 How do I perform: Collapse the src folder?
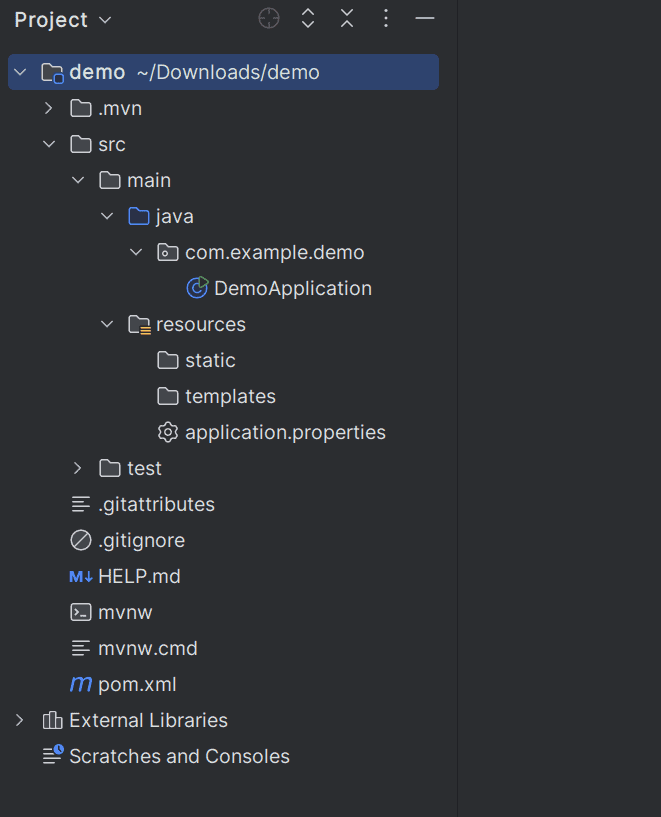(48, 144)
